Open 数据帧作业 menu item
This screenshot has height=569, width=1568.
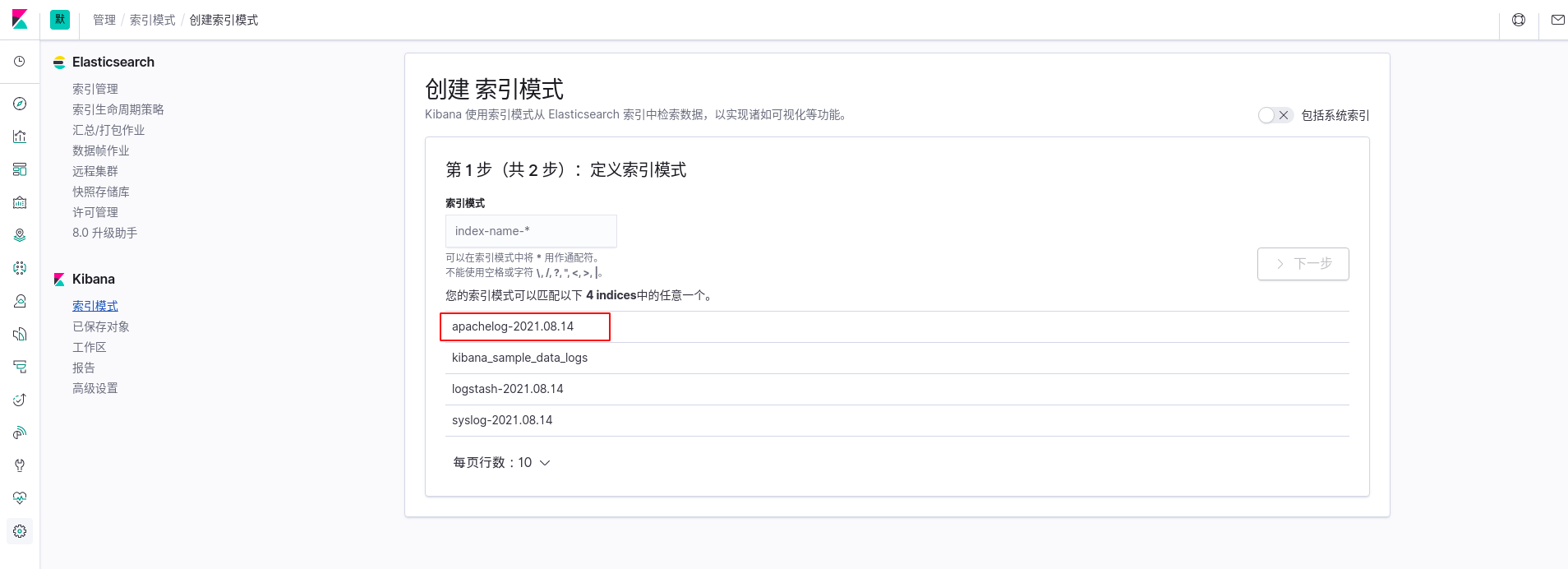(101, 150)
